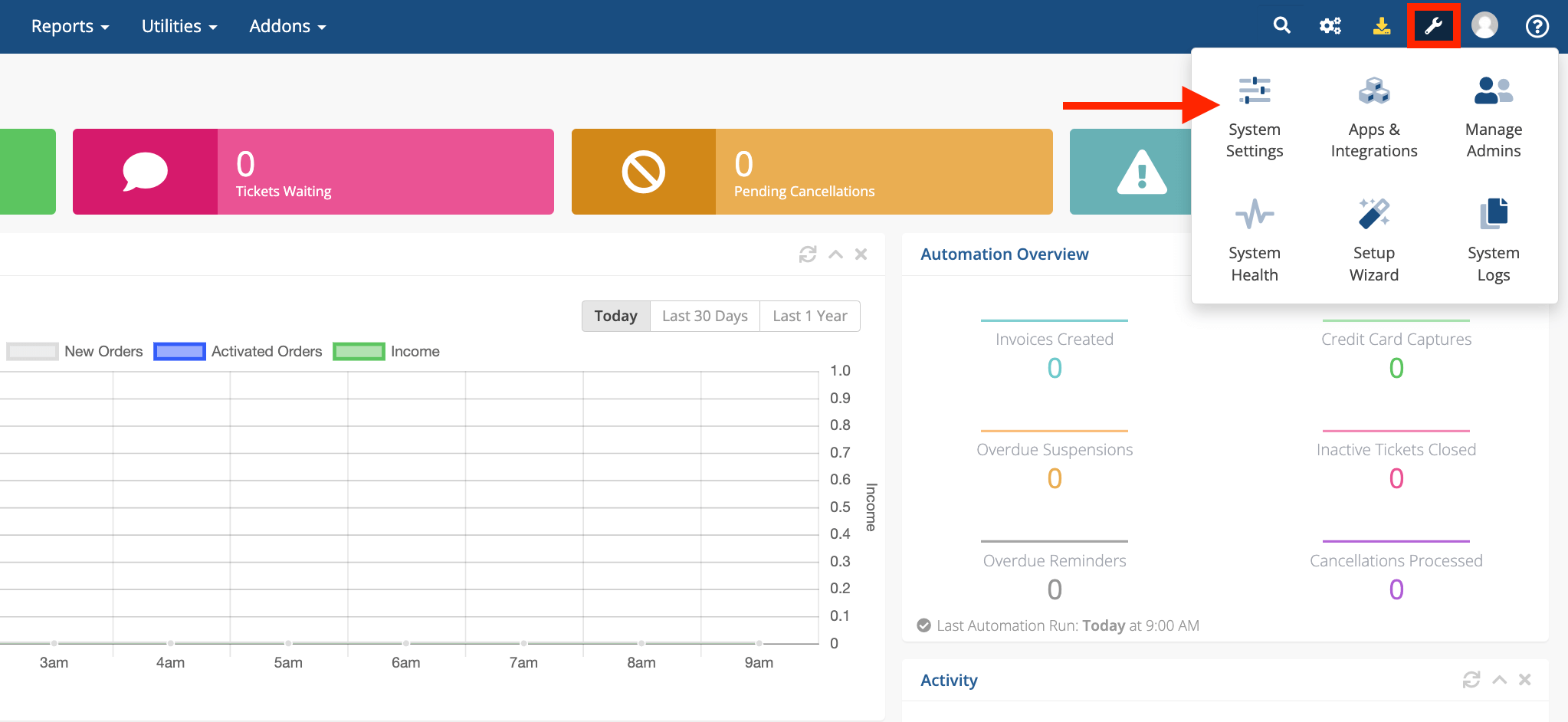Go to Manage Admins
1568x722 pixels.
tap(1494, 118)
